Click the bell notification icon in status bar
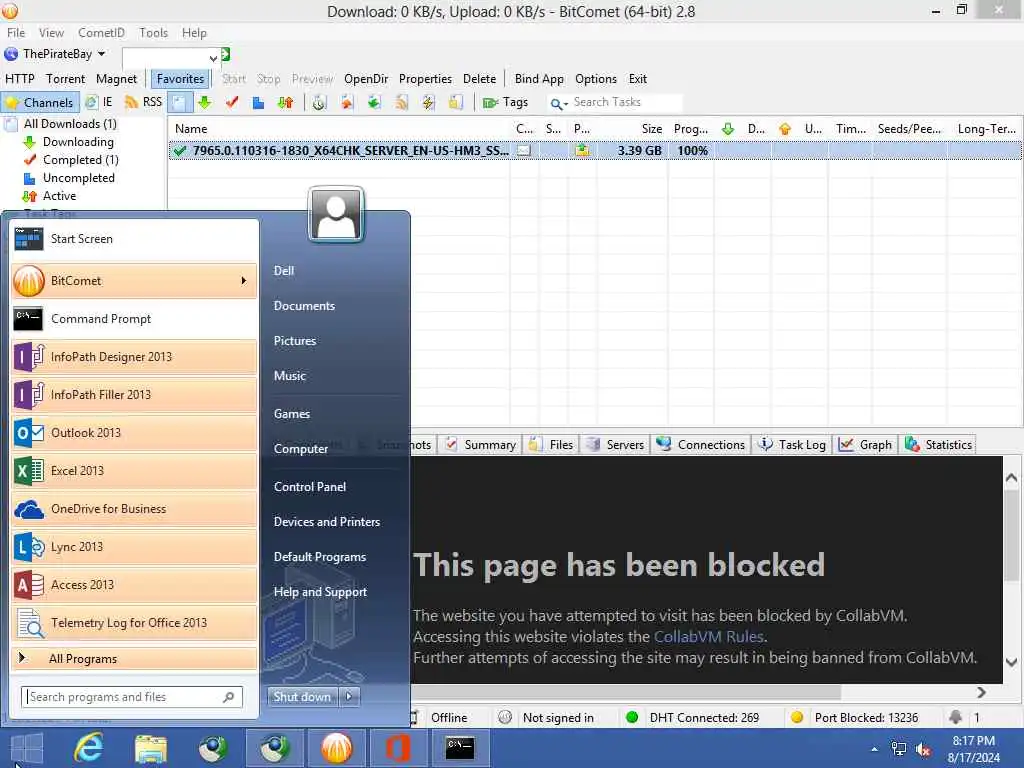The height and width of the screenshot is (768, 1024). (x=955, y=717)
